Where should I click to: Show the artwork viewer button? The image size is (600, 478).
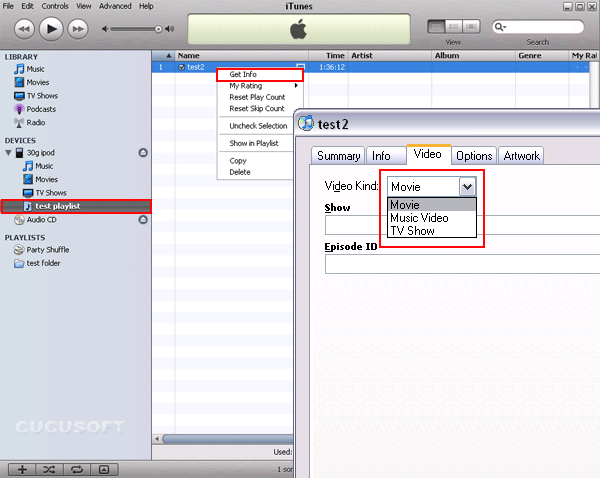(x=103, y=469)
